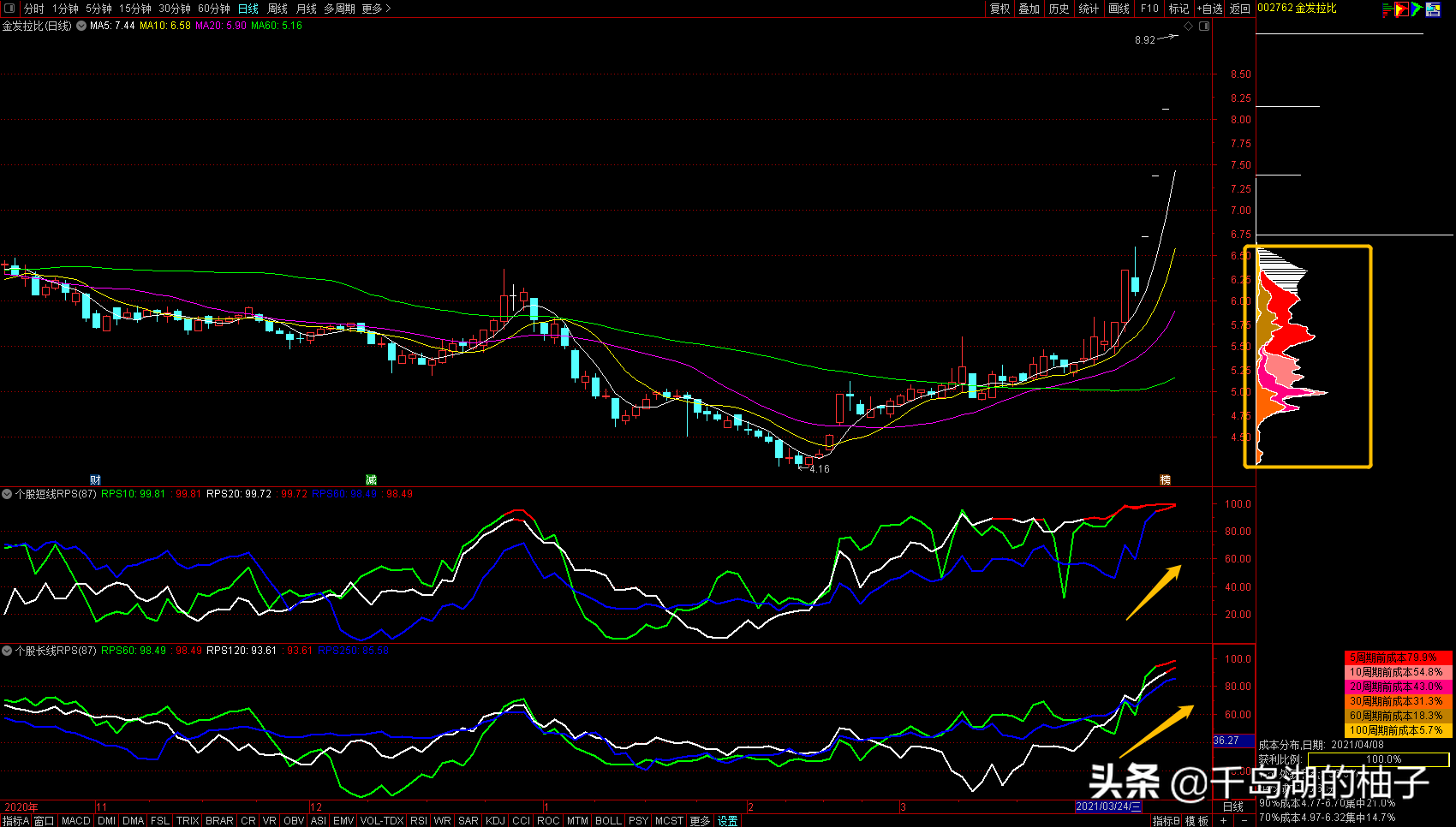1456x827 pixels.
Task: Click the diamond marker icon above chart
Action: tap(1188, 27)
